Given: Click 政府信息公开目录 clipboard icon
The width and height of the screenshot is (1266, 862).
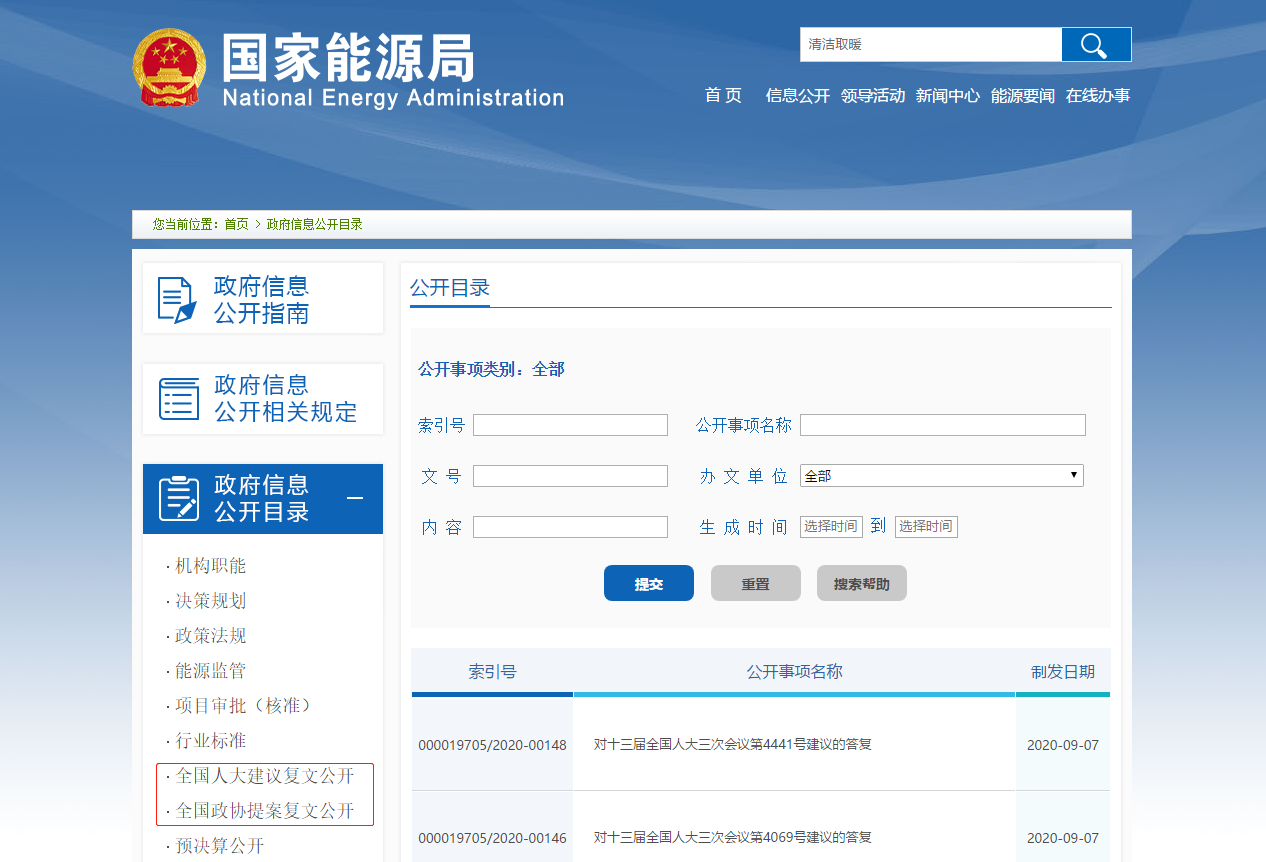Looking at the screenshot, I should pos(179,498).
